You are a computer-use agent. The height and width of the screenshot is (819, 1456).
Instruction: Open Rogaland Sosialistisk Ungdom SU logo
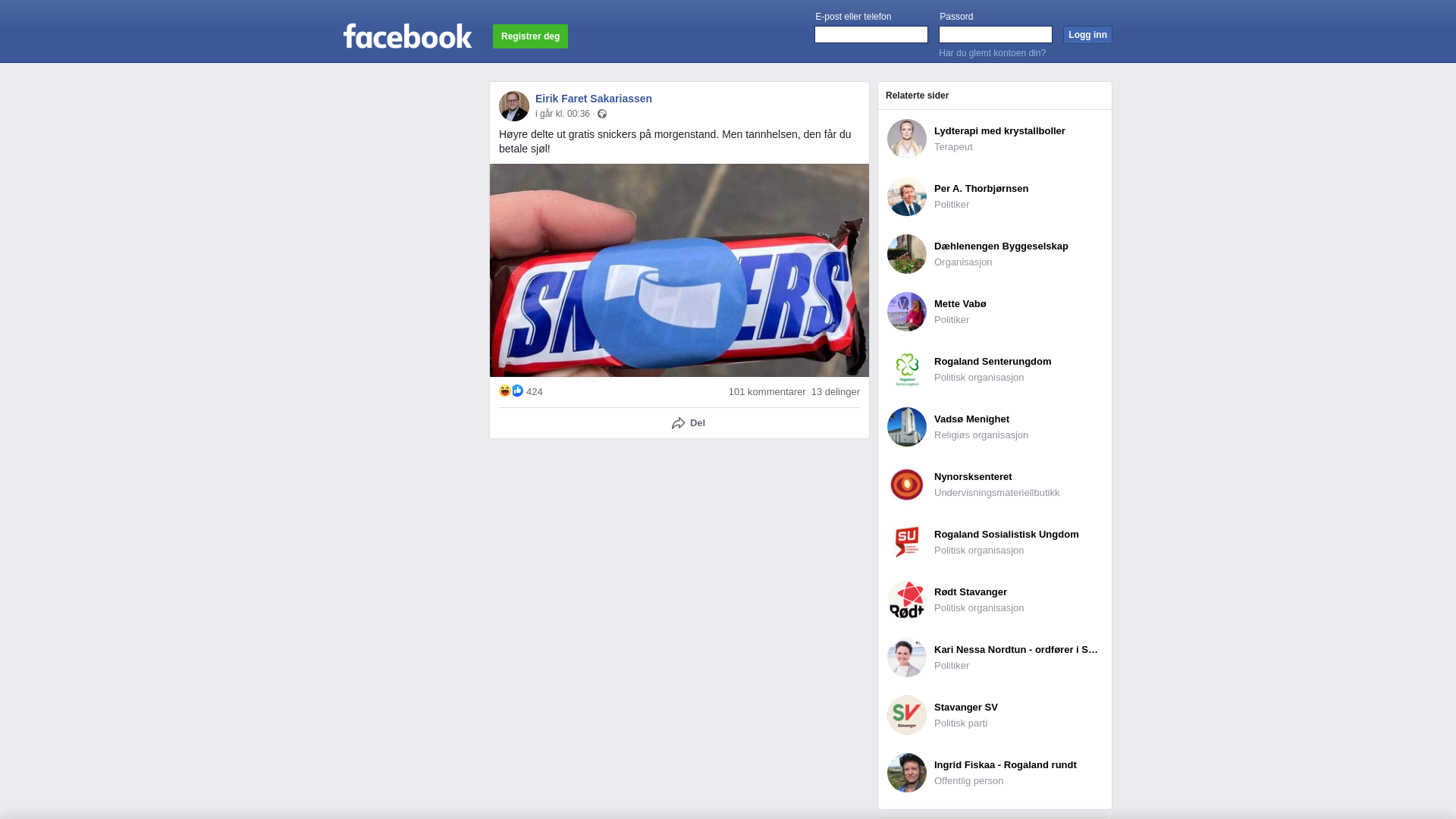point(907,542)
